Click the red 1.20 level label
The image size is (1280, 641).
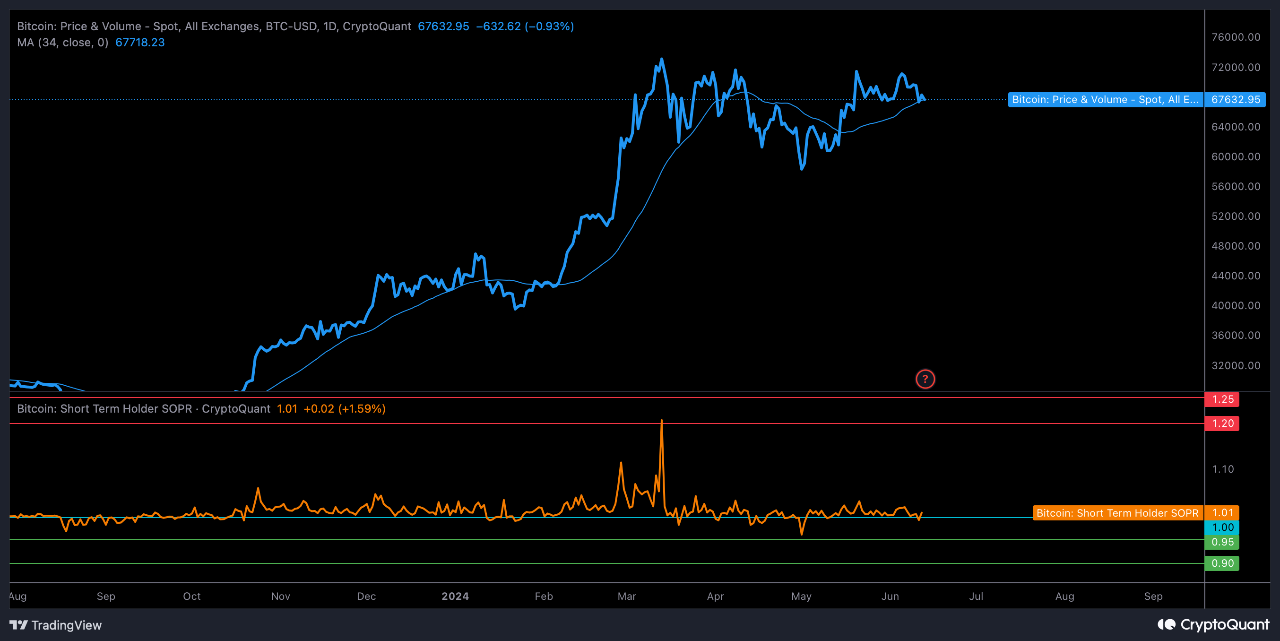tap(1222, 422)
